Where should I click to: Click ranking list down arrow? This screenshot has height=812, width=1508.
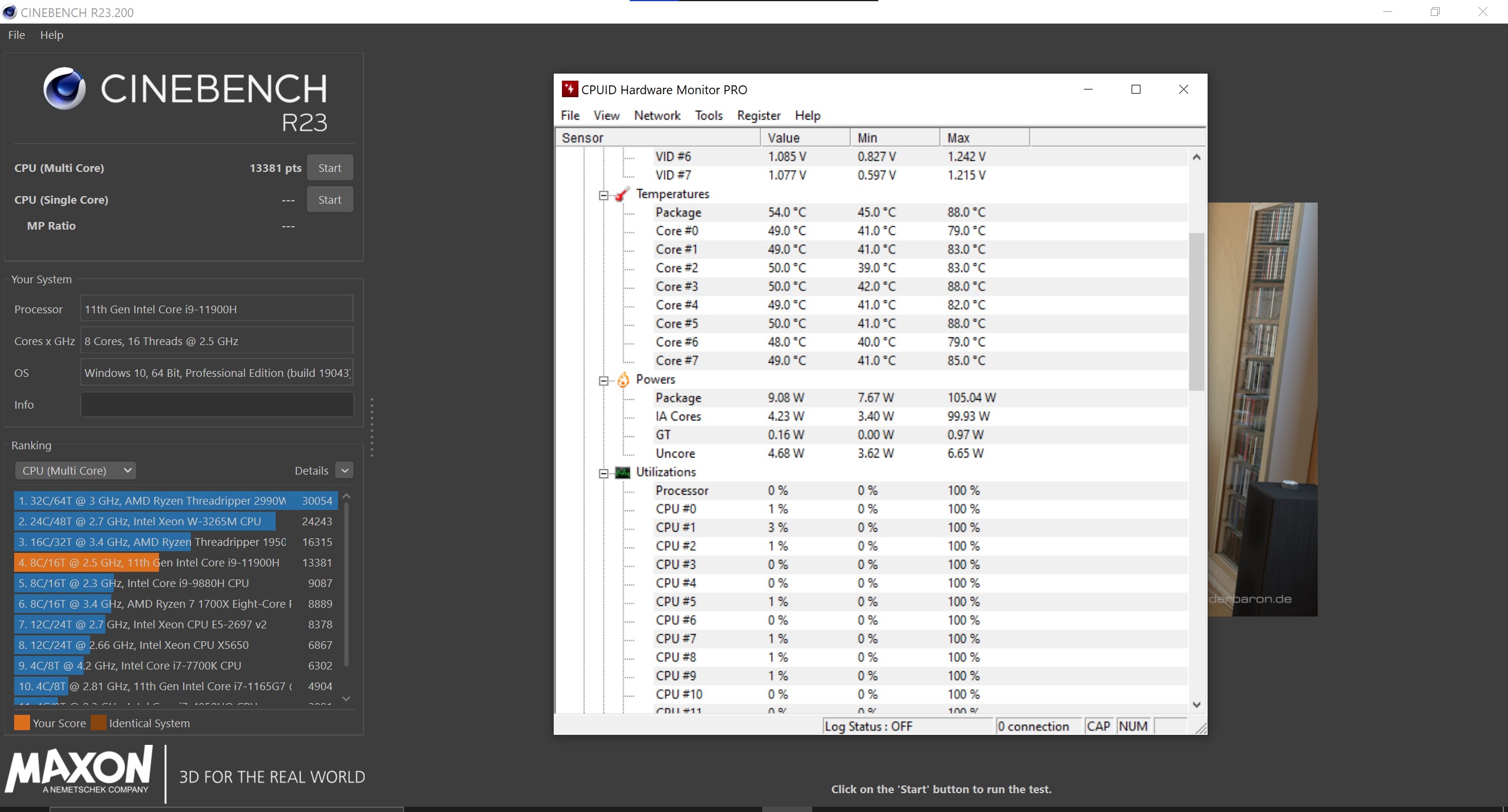click(x=346, y=699)
